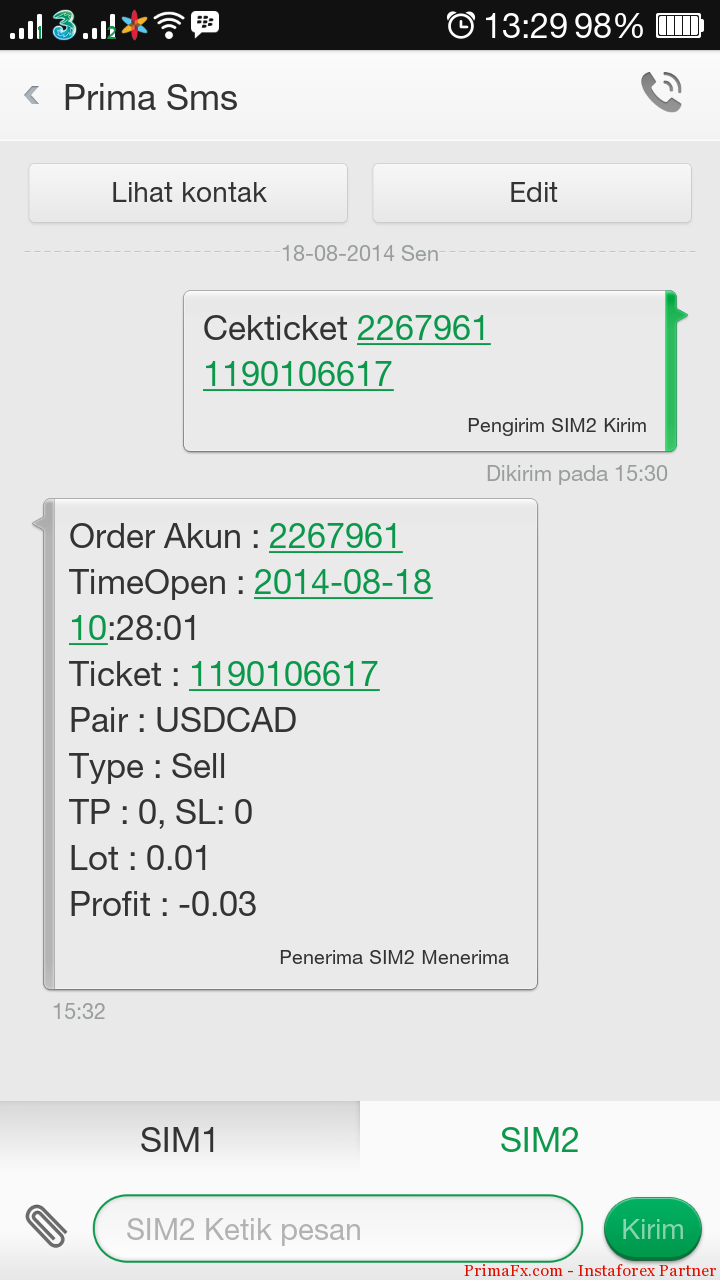Tap the paperclip attachment icon
The height and width of the screenshot is (1280, 720).
pyautogui.click(x=45, y=1227)
